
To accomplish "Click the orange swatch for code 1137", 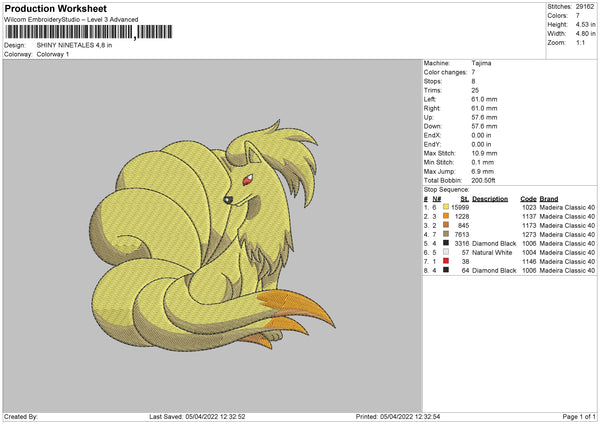I will [446, 216].
